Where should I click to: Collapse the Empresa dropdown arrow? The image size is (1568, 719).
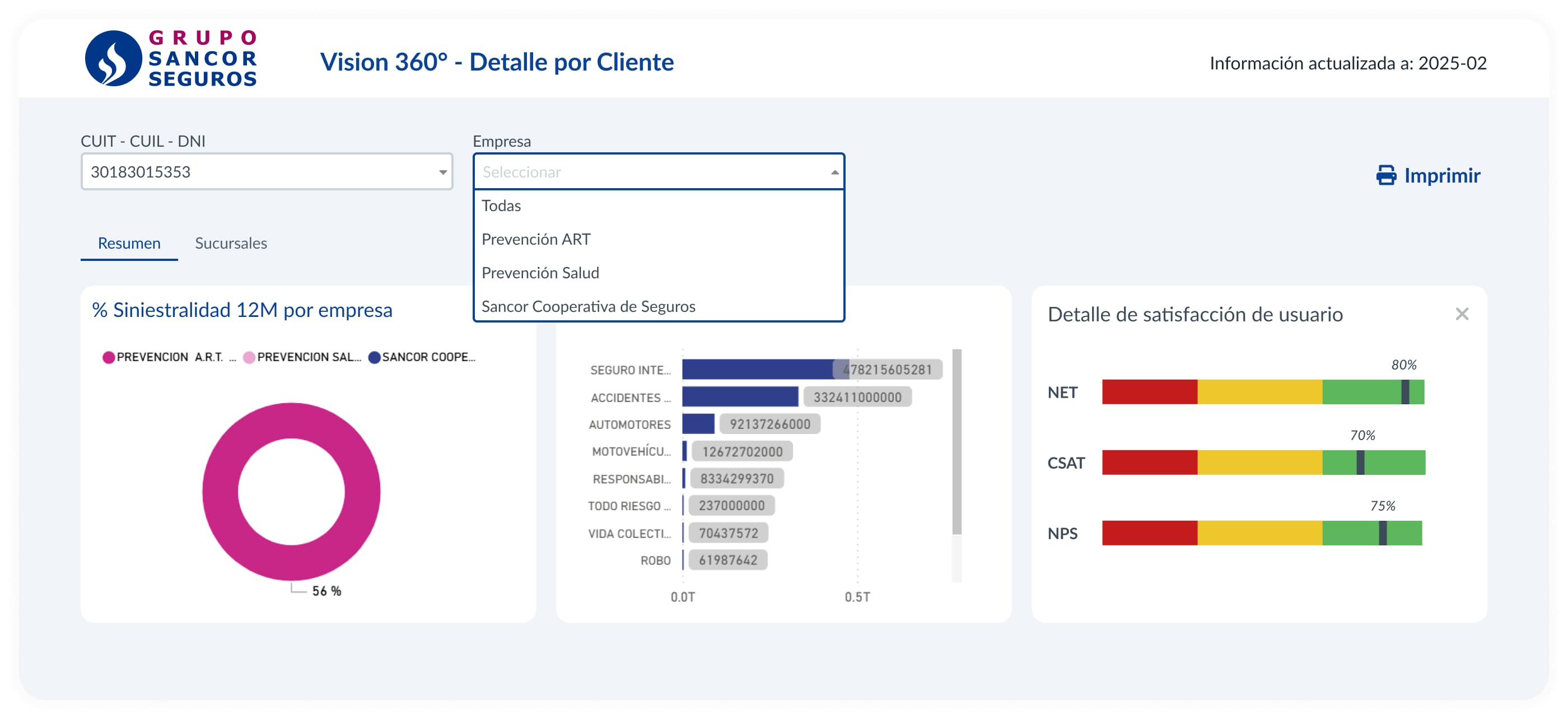click(x=834, y=172)
